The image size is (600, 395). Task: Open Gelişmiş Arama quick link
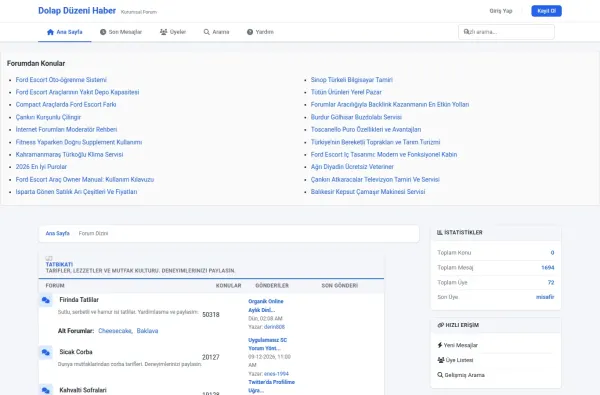click(x=465, y=375)
